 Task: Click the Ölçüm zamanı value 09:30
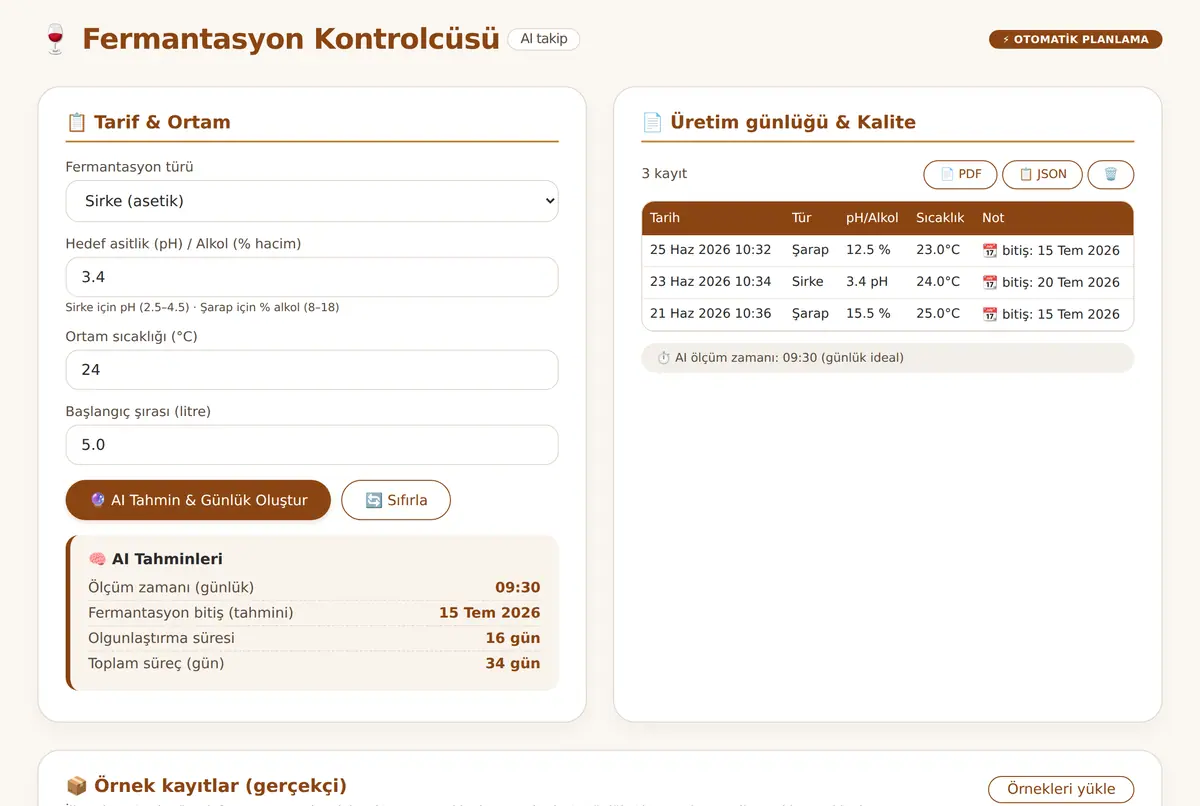(x=518, y=588)
